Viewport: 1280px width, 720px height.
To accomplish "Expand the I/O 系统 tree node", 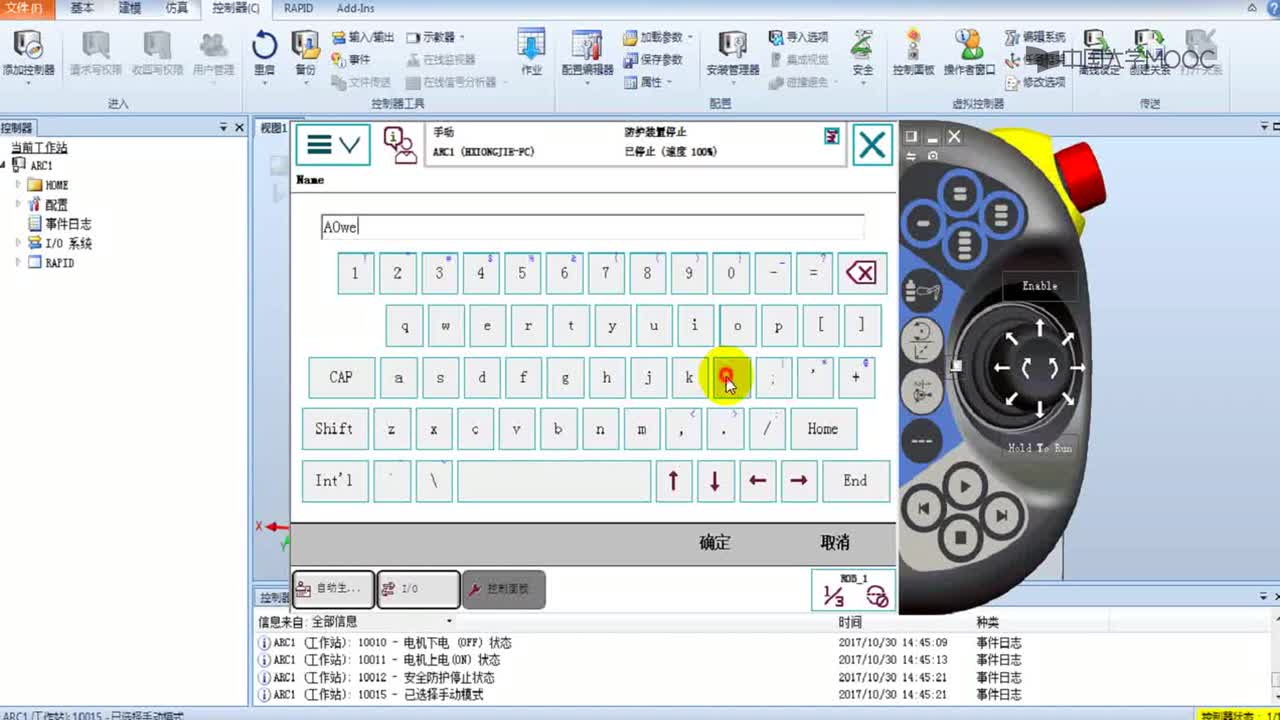I will [x=18, y=243].
